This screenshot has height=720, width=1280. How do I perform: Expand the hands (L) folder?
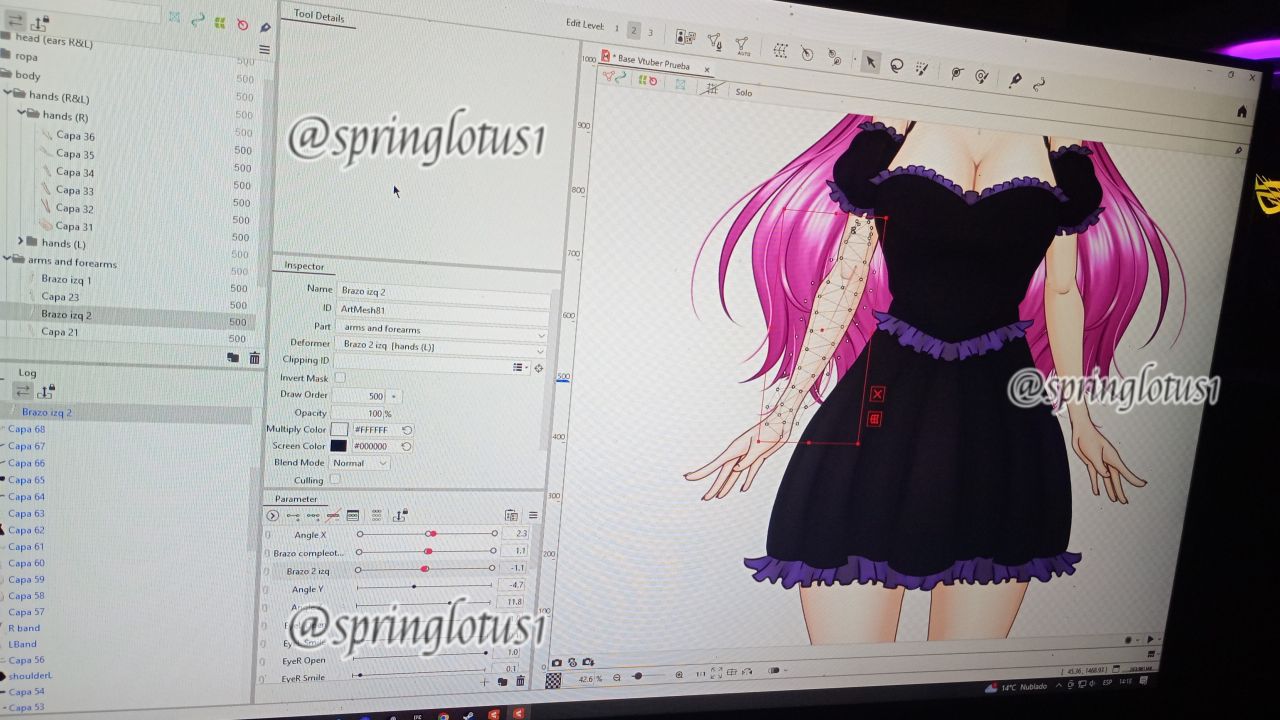pyautogui.click(x=20, y=241)
